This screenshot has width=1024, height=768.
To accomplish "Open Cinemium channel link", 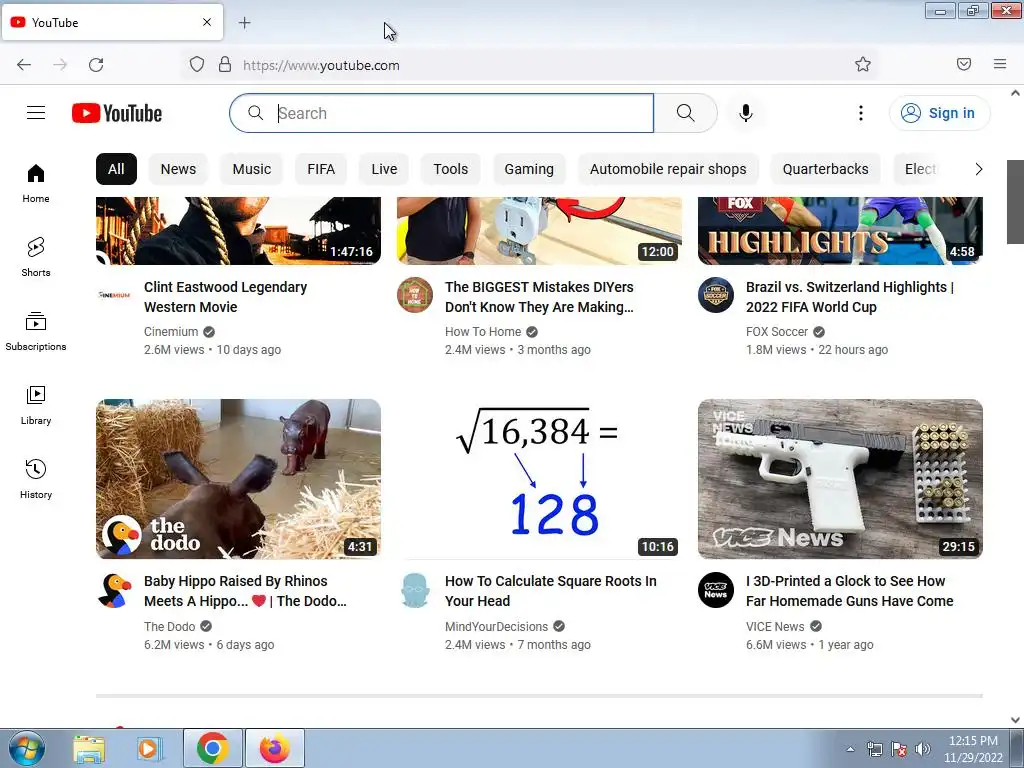I will coord(171,332).
